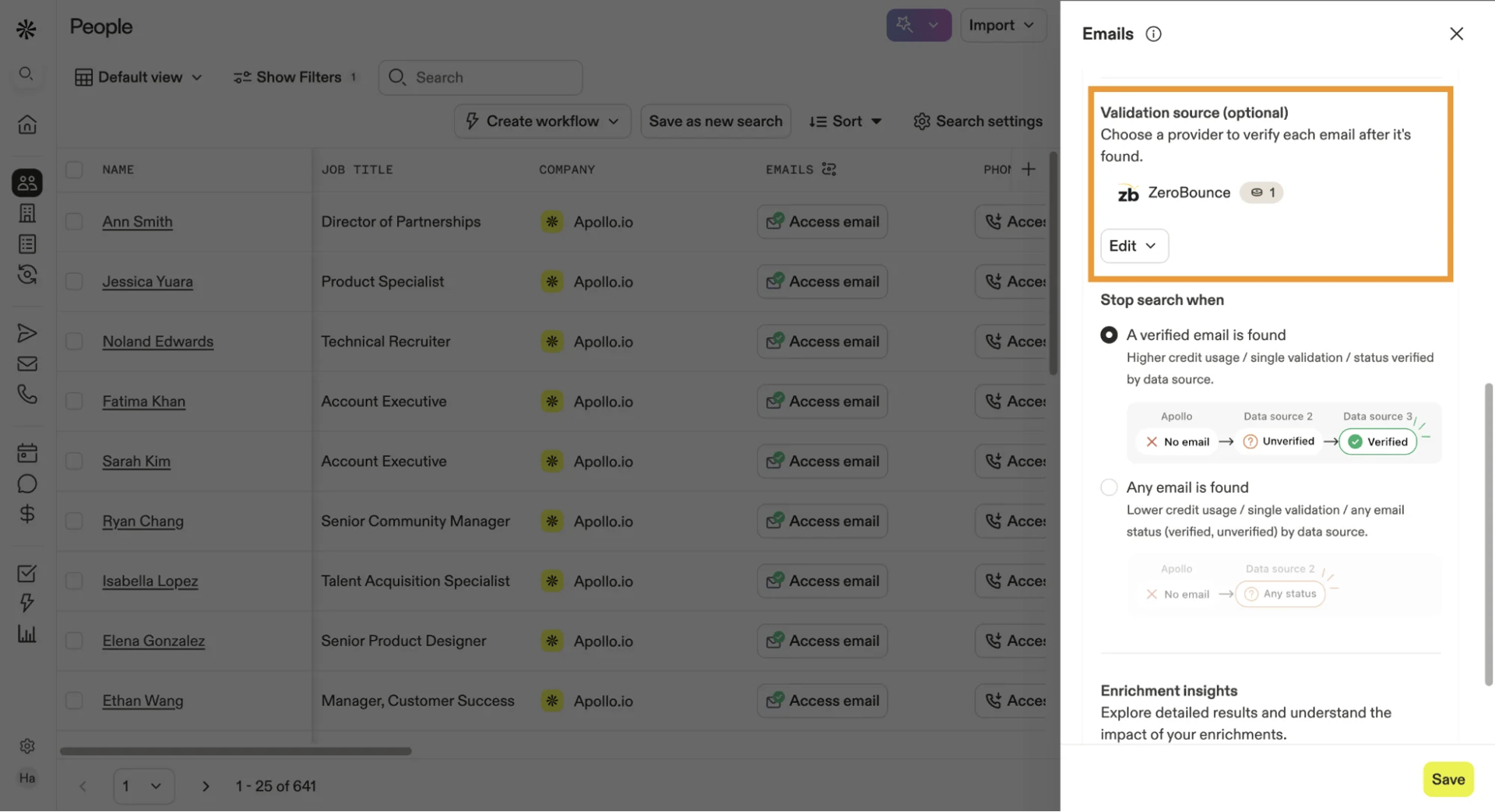Select 'Any email is found' option
This screenshot has width=1495, height=812.
[x=1109, y=487]
